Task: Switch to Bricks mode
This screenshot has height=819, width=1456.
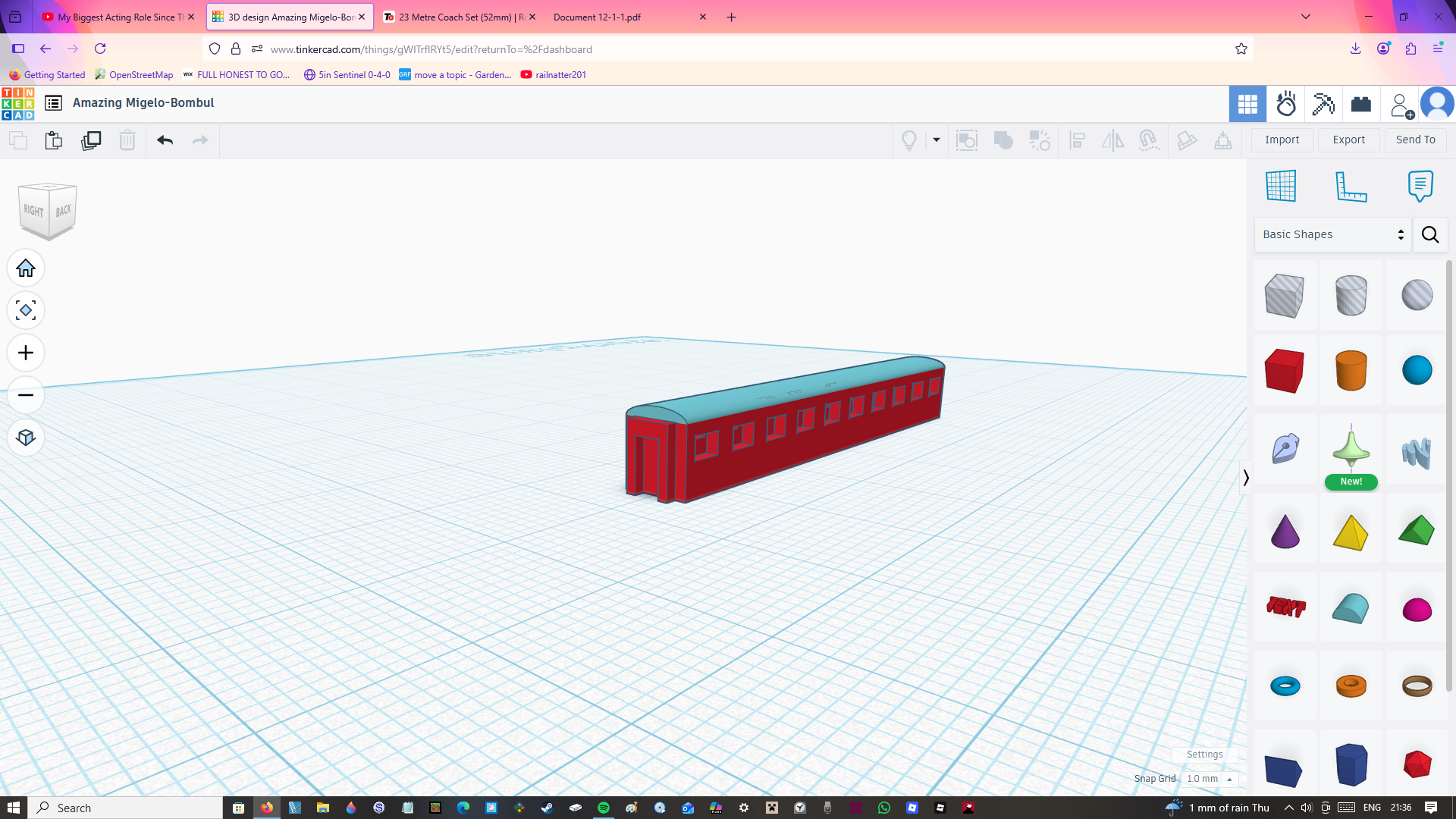Action: click(x=1360, y=104)
